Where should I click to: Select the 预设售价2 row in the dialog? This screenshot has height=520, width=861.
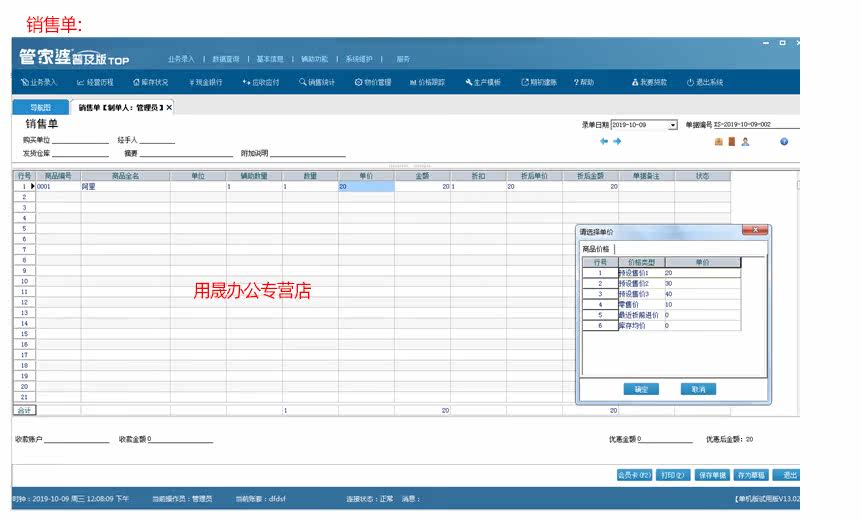tap(661, 283)
